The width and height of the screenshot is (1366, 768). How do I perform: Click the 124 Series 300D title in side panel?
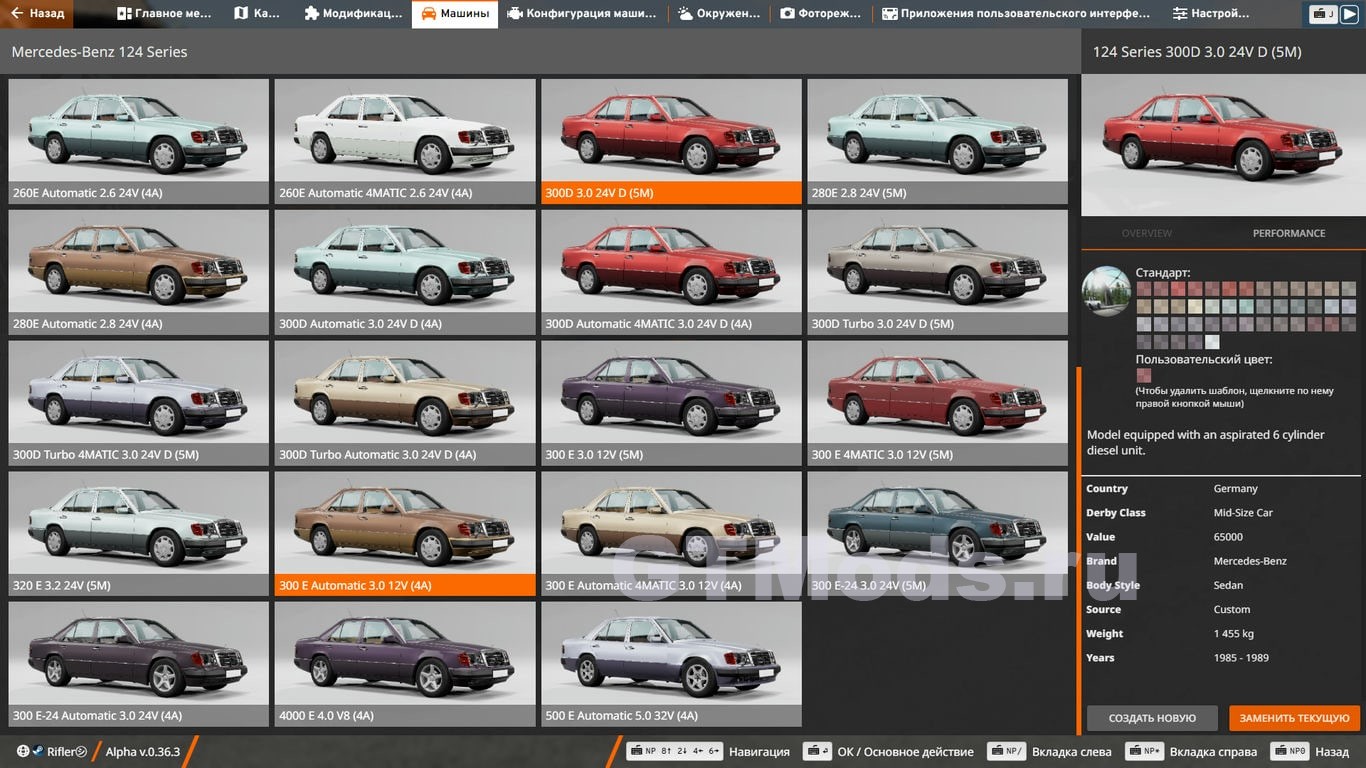1197,52
